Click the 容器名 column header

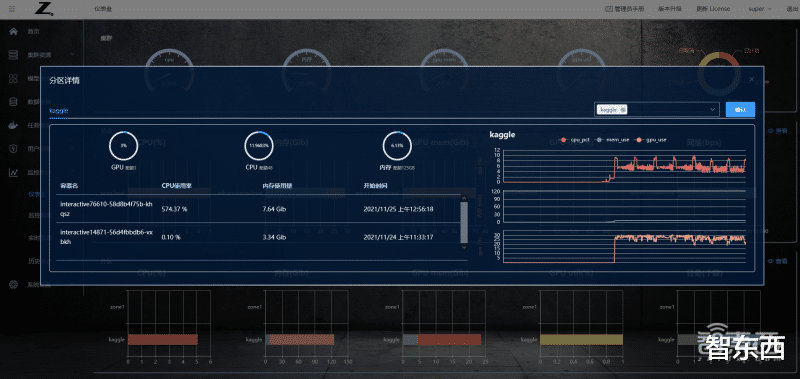tap(68, 186)
